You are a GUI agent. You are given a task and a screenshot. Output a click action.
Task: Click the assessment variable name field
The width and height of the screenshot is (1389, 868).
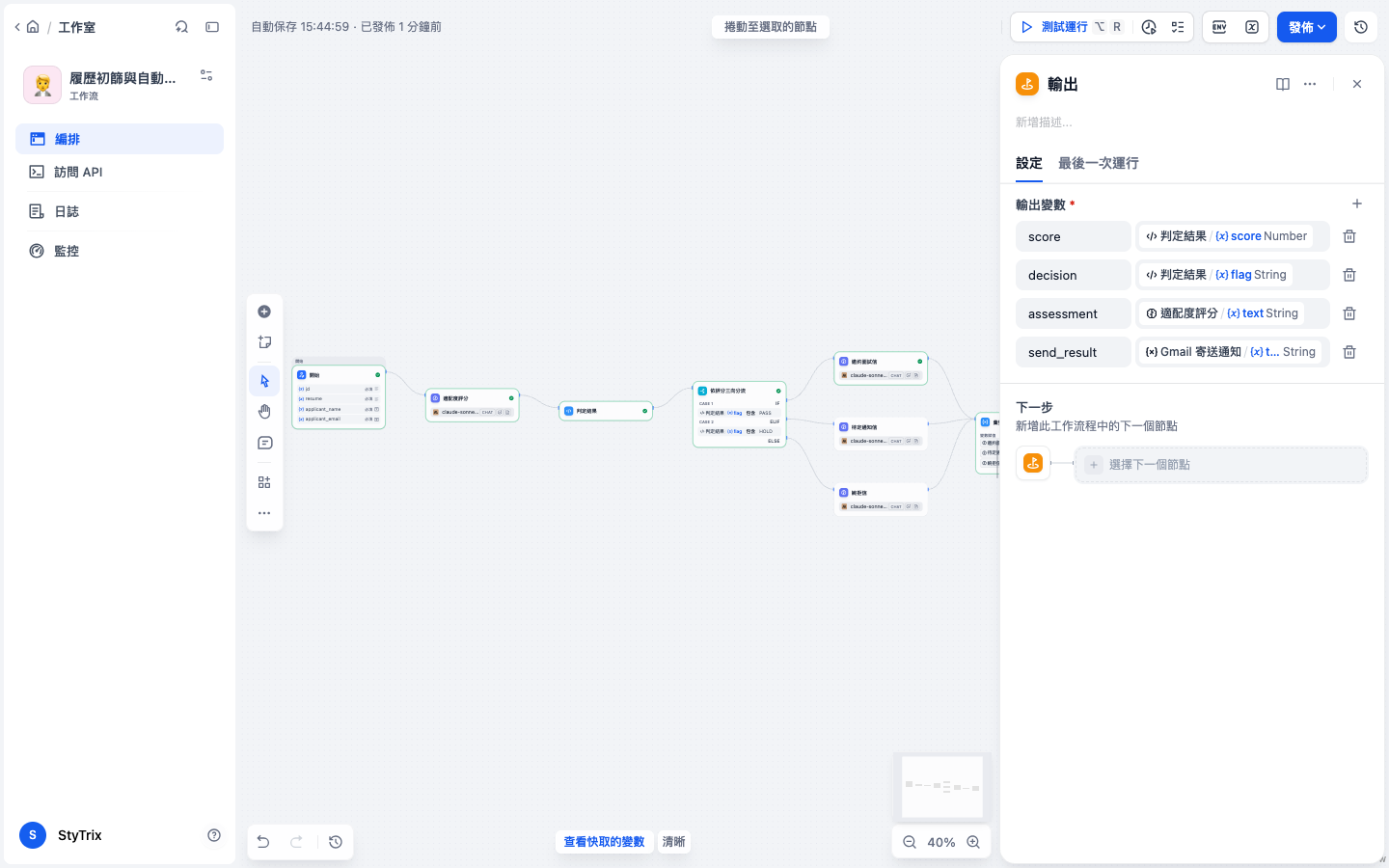tap(1074, 313)
